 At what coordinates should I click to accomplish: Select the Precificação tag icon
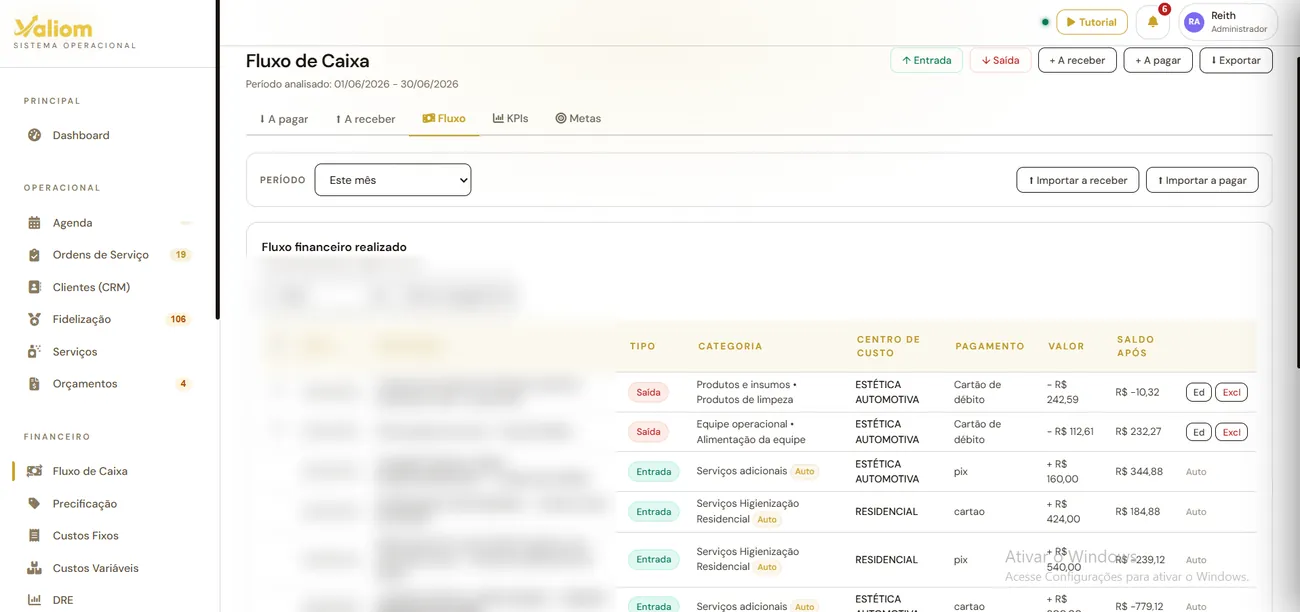(x=34, y=504)
